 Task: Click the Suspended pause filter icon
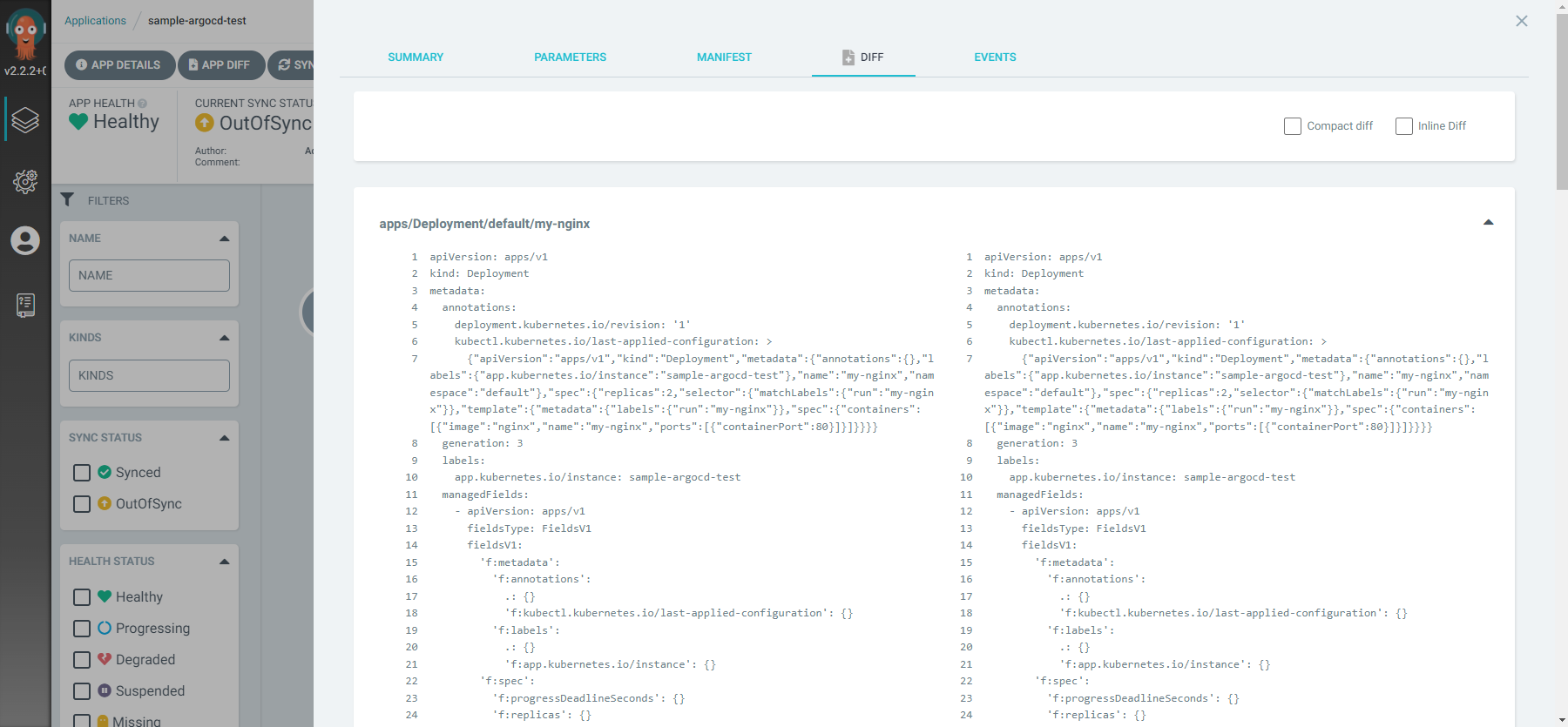click(105, 690)
